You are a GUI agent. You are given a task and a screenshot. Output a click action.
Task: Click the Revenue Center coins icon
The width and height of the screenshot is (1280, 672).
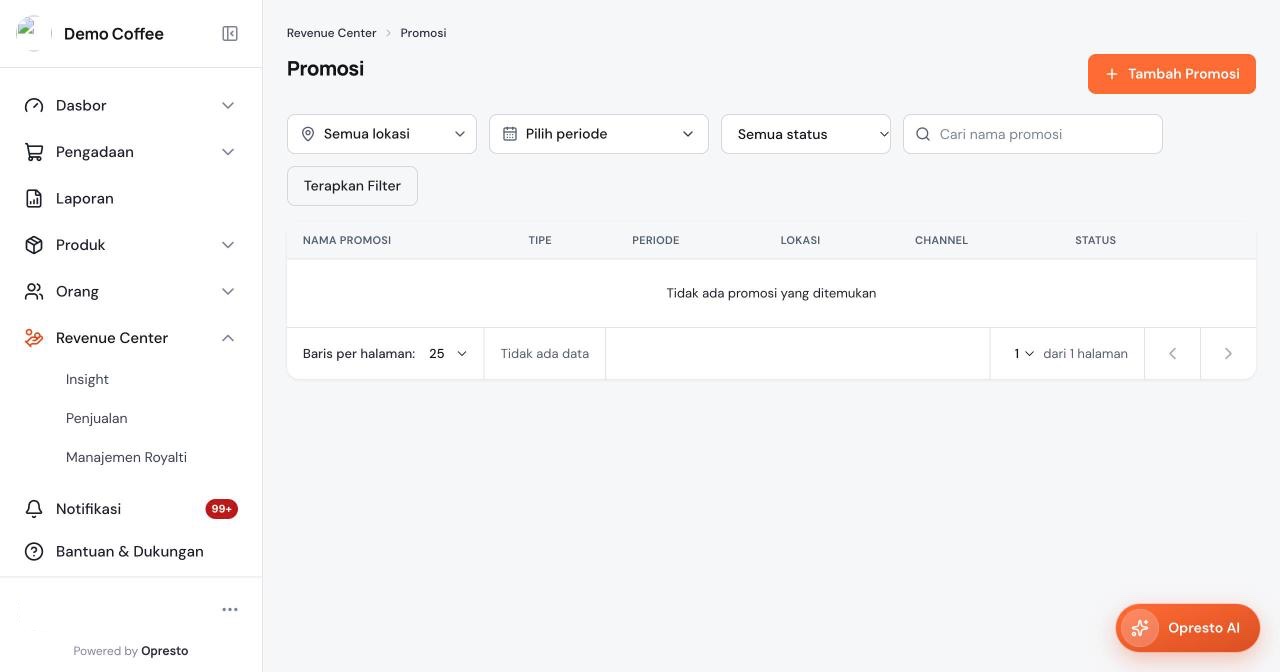tap(34, 338)
